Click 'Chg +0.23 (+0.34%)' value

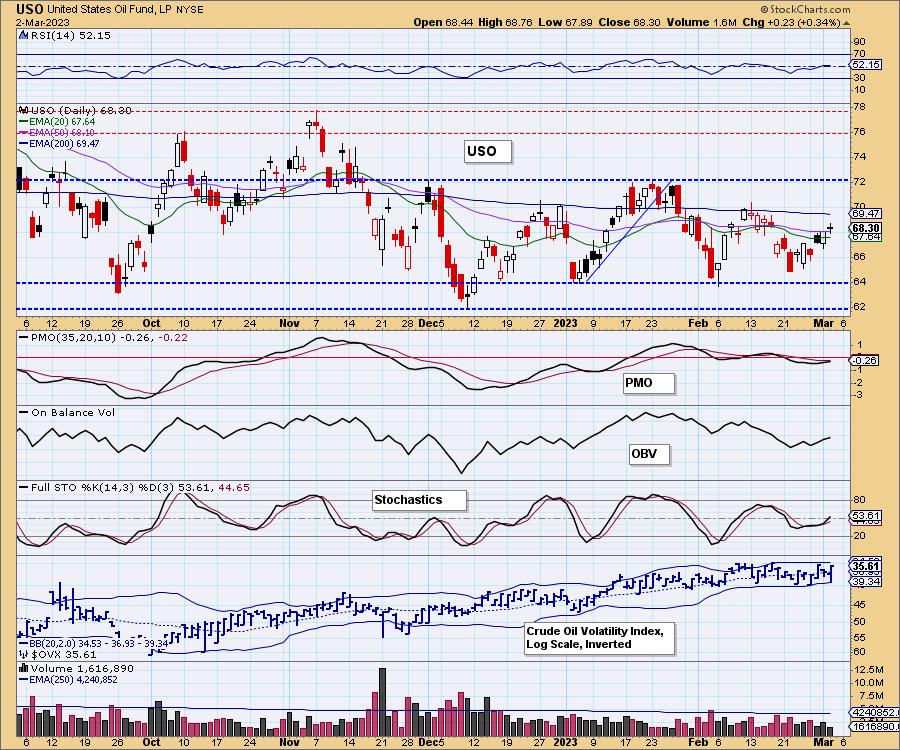(x=791, y=22)
